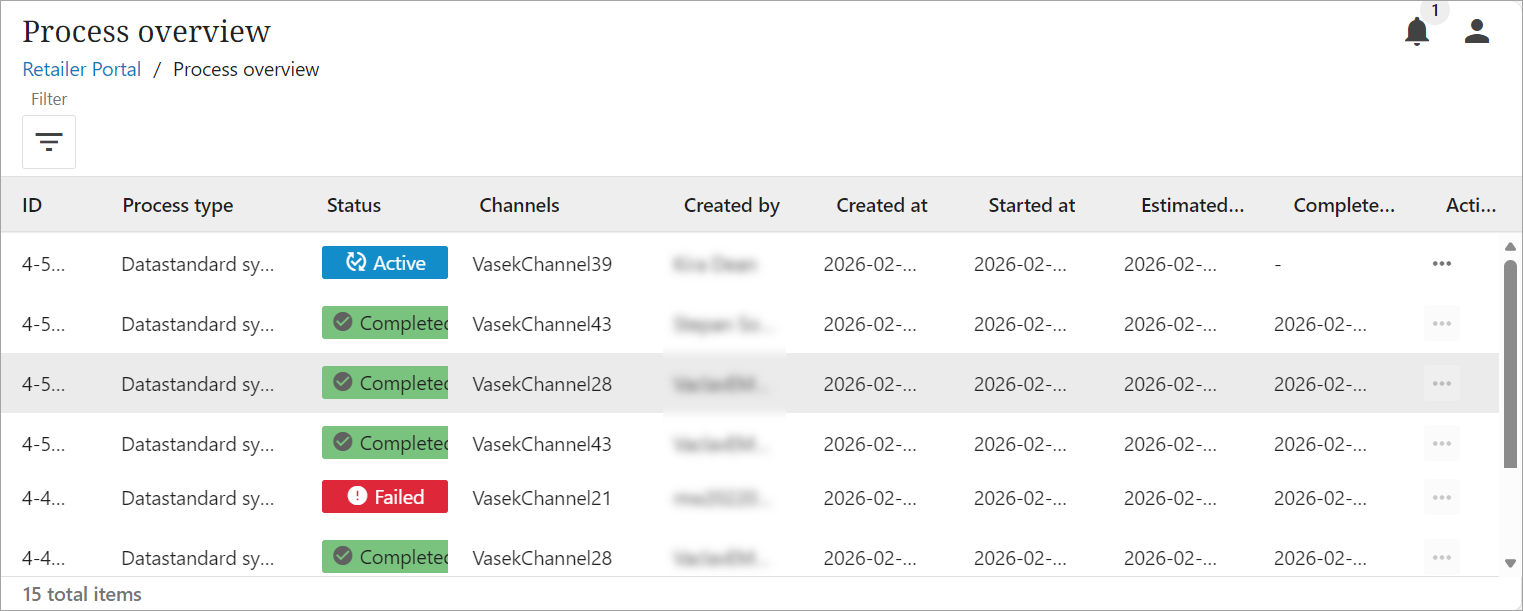This screenshot has width=1523, height=611.
Task: Click the notification count badge
Action: pos(1435,11)
